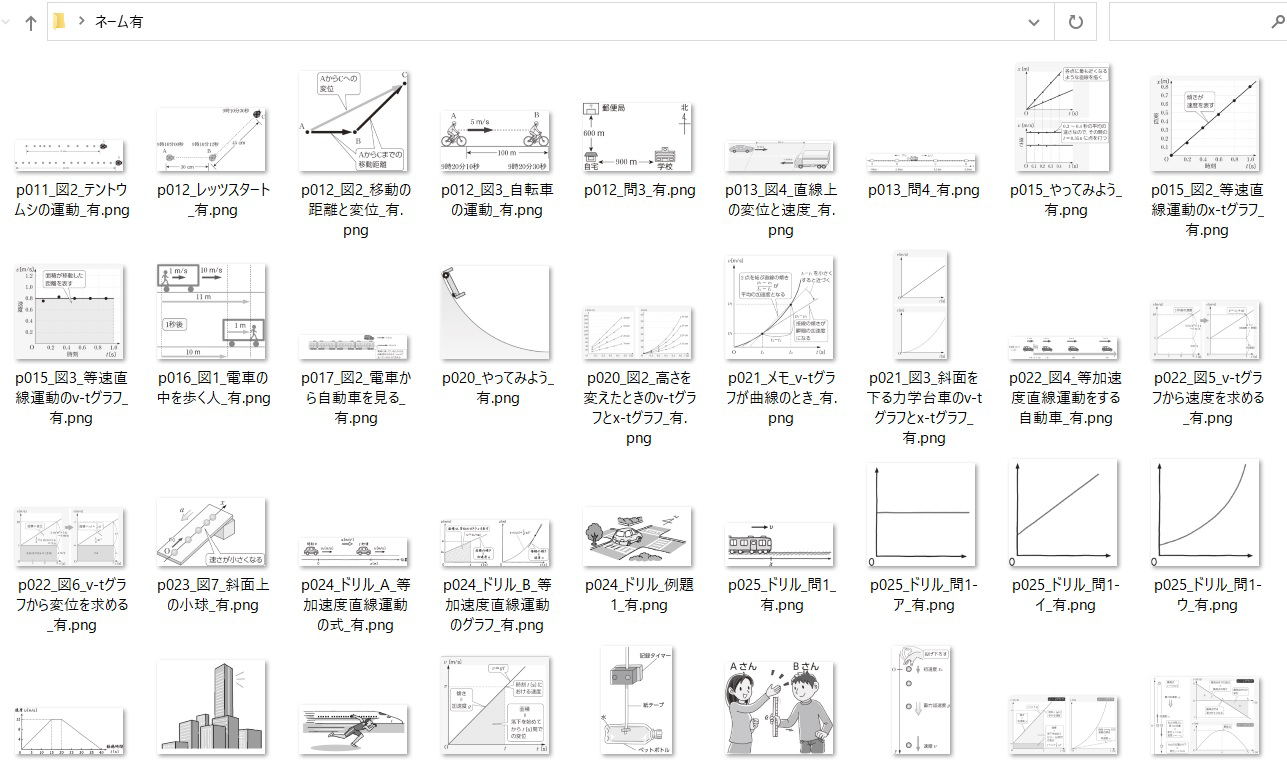
Task: Click the search box field
Action: [x=1197, y=21]
